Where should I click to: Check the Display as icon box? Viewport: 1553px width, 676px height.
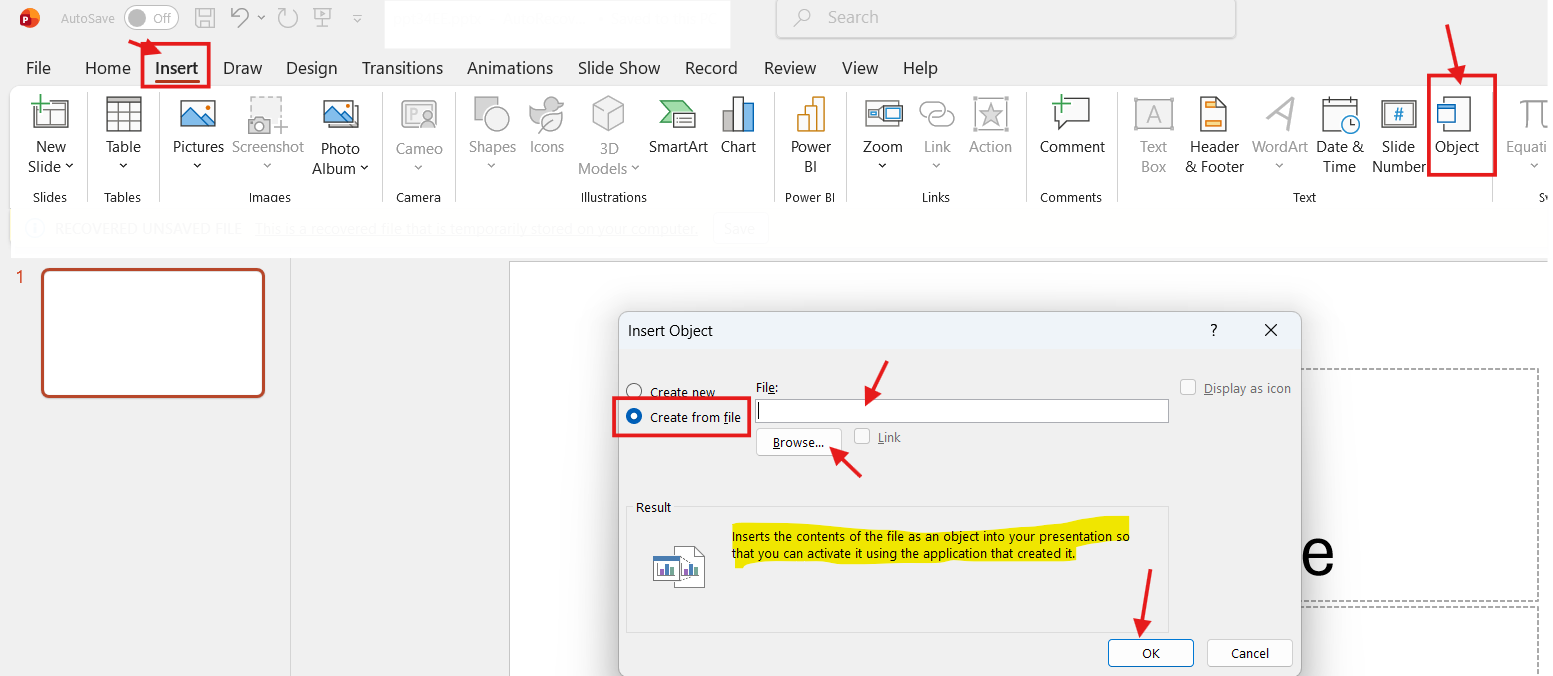point(1188,387)
